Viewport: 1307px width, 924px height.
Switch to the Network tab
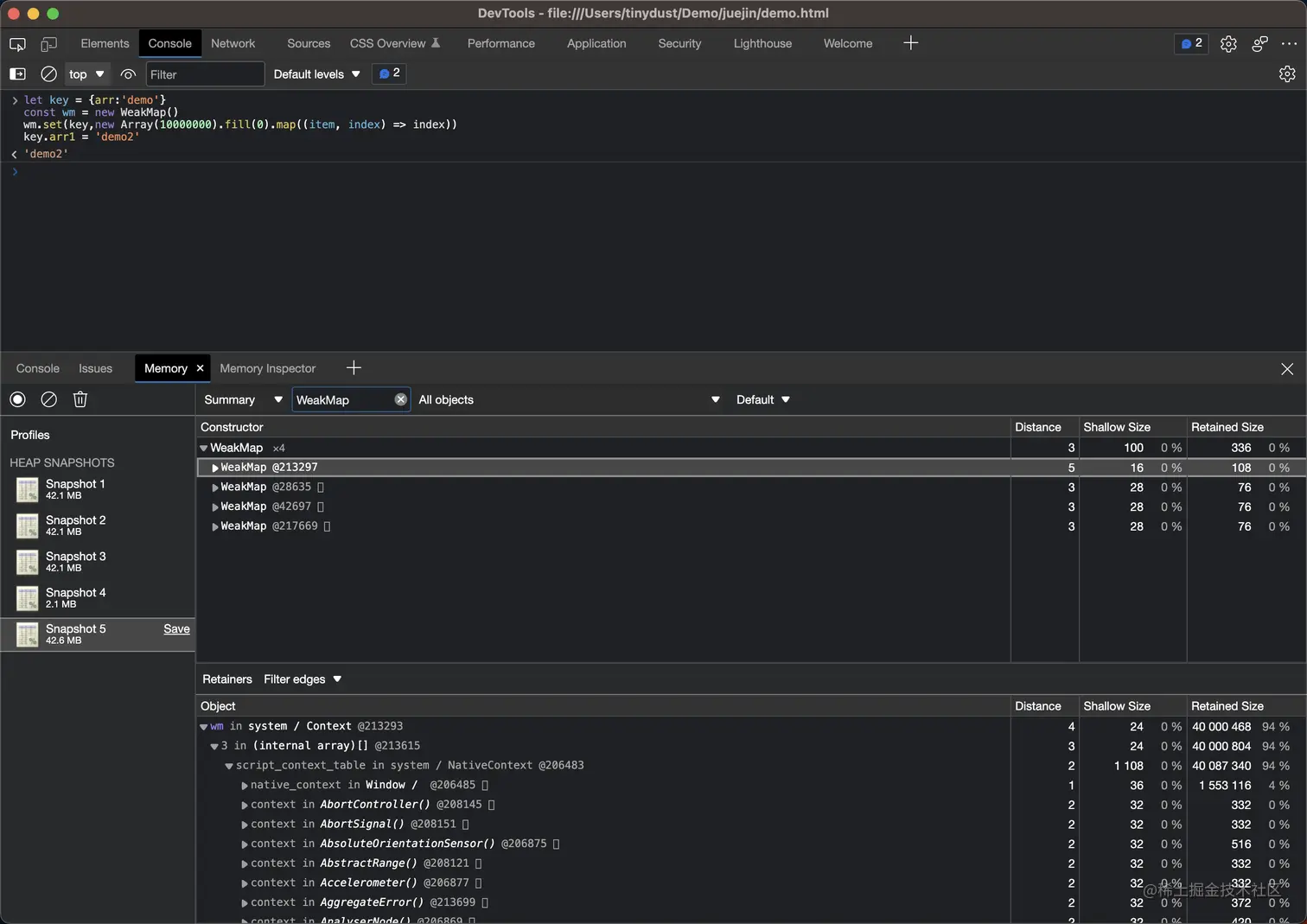[x=233, y=43]
